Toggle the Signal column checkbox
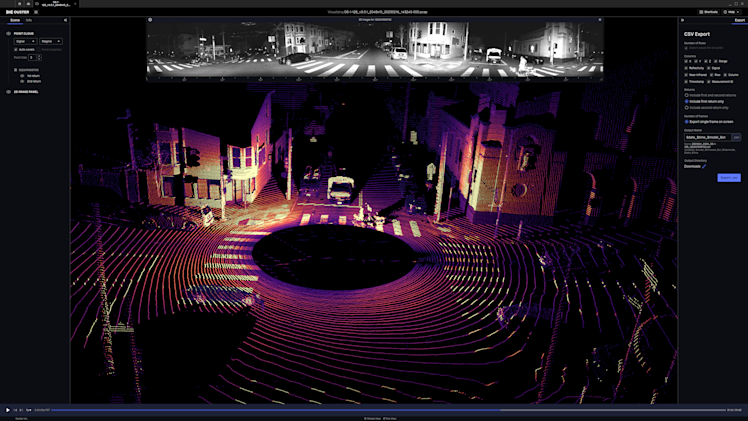Screen dimensions: 748x421 (708, 68)
